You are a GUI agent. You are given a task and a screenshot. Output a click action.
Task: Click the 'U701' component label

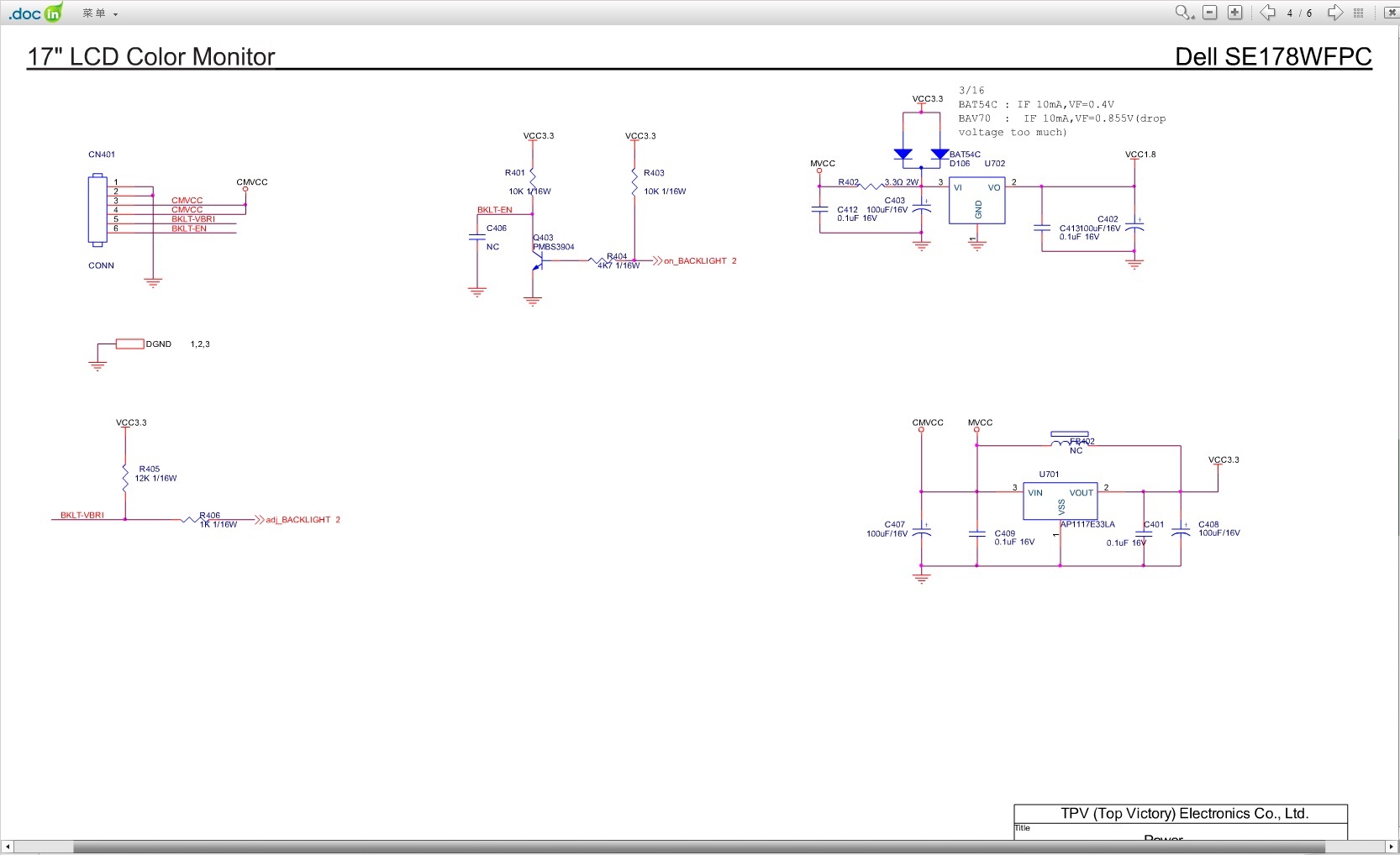pyautogui.click(x=1049, y=475)
